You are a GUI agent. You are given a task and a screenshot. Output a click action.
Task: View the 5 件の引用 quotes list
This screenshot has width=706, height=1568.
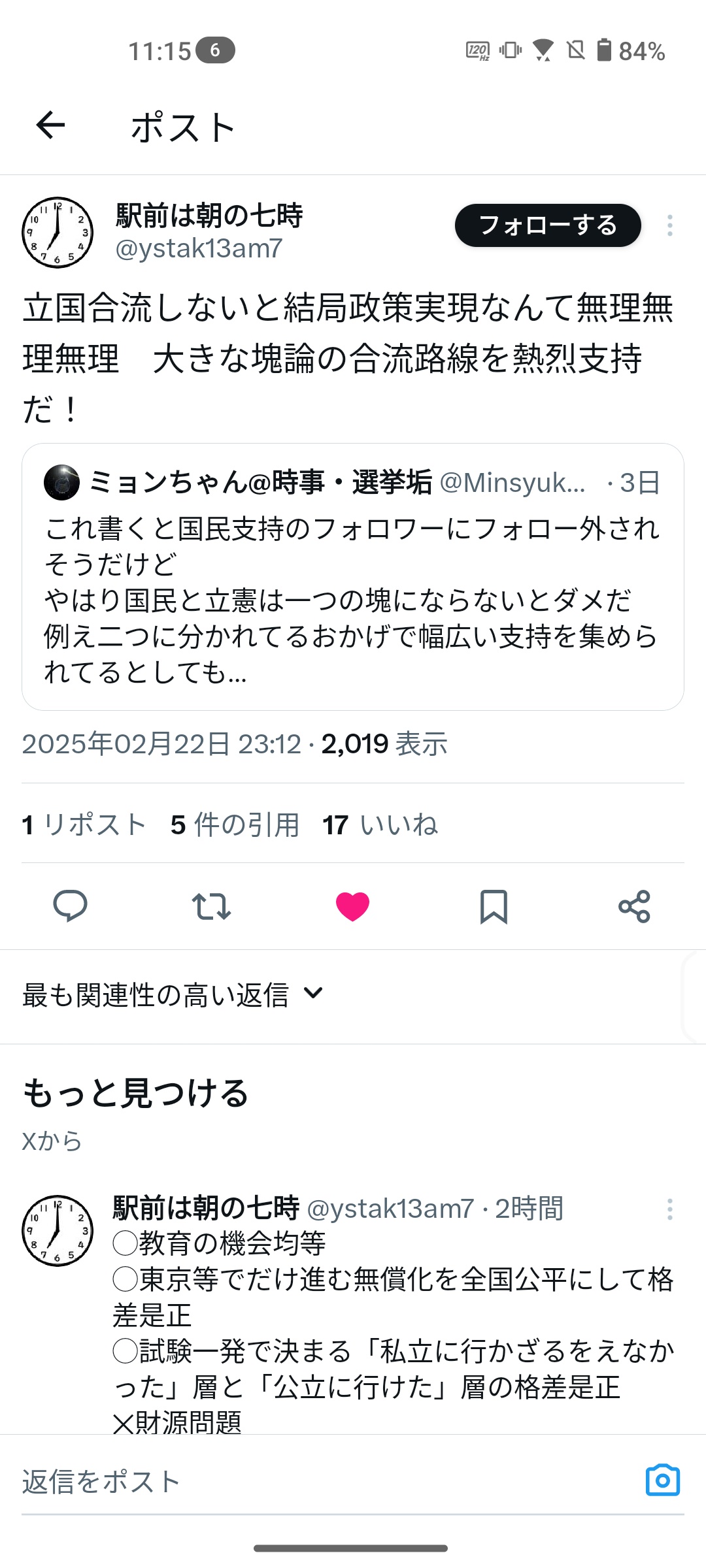click(235, 825)
